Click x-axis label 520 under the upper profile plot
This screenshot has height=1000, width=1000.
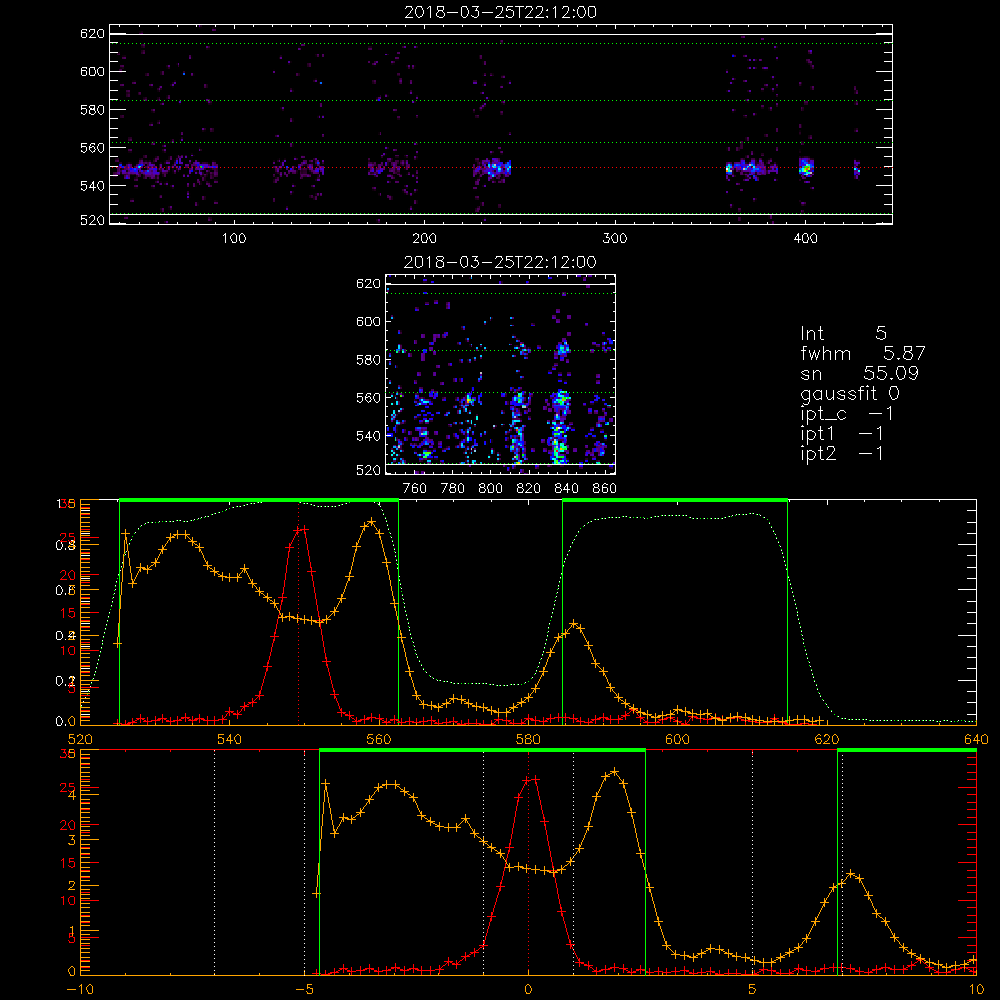[80, 739]
